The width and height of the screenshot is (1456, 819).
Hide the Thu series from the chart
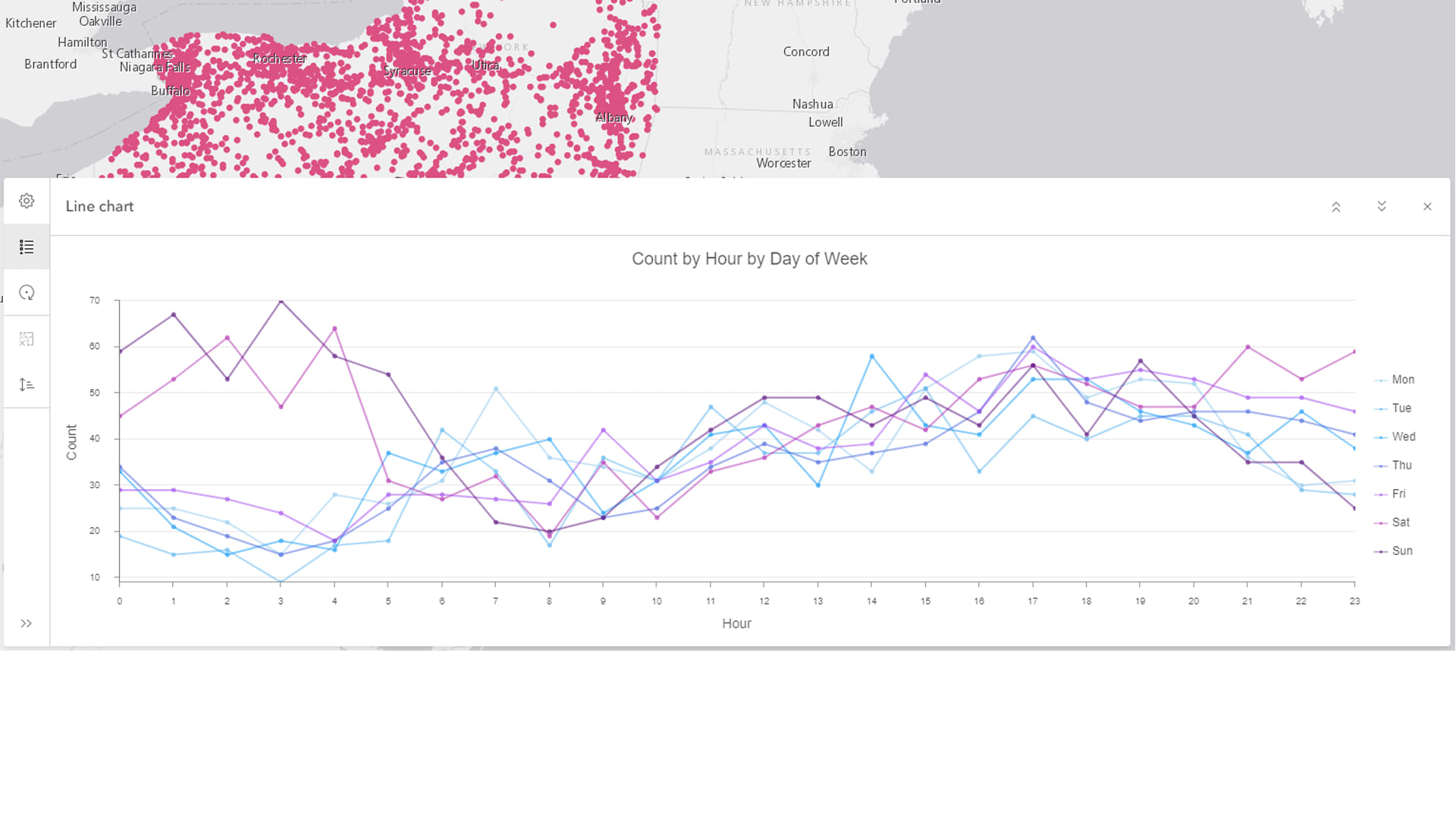(x=1399, y=465)
